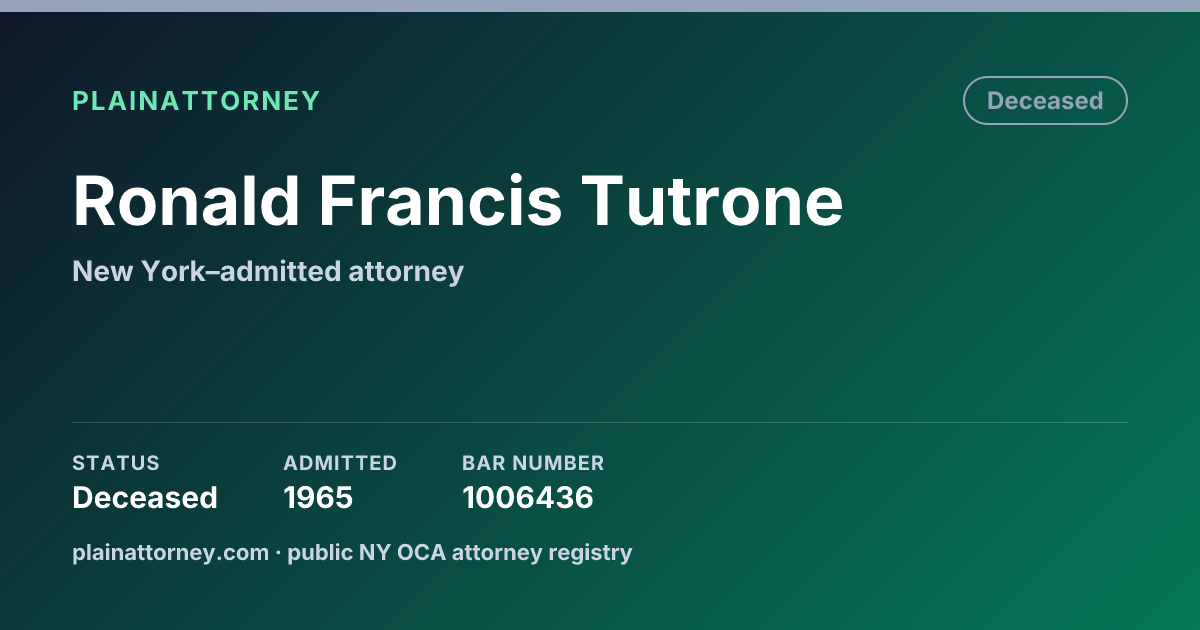
Task: Select the BAR NUMBER field label
Action: tap(533, 463)
